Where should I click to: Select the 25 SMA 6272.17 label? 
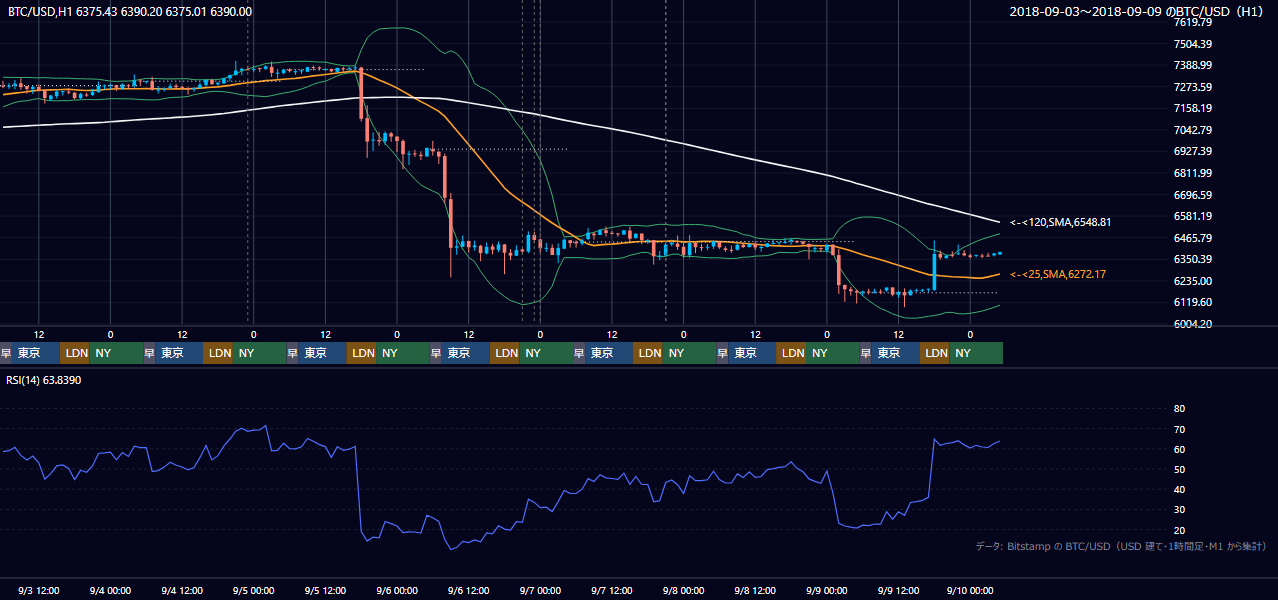[1058, 273]
